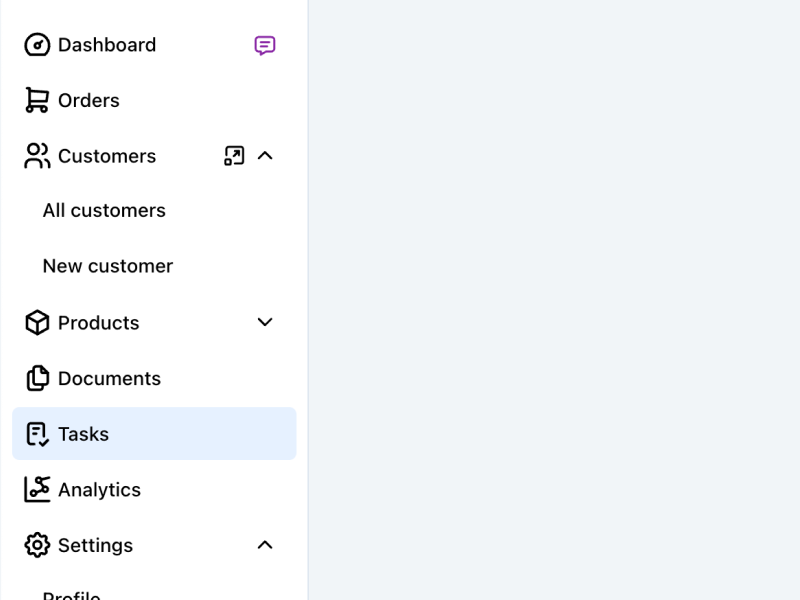800x600 pixels.
Task: Collapse the Settings submenu chevron
Action: click(265, 545)
